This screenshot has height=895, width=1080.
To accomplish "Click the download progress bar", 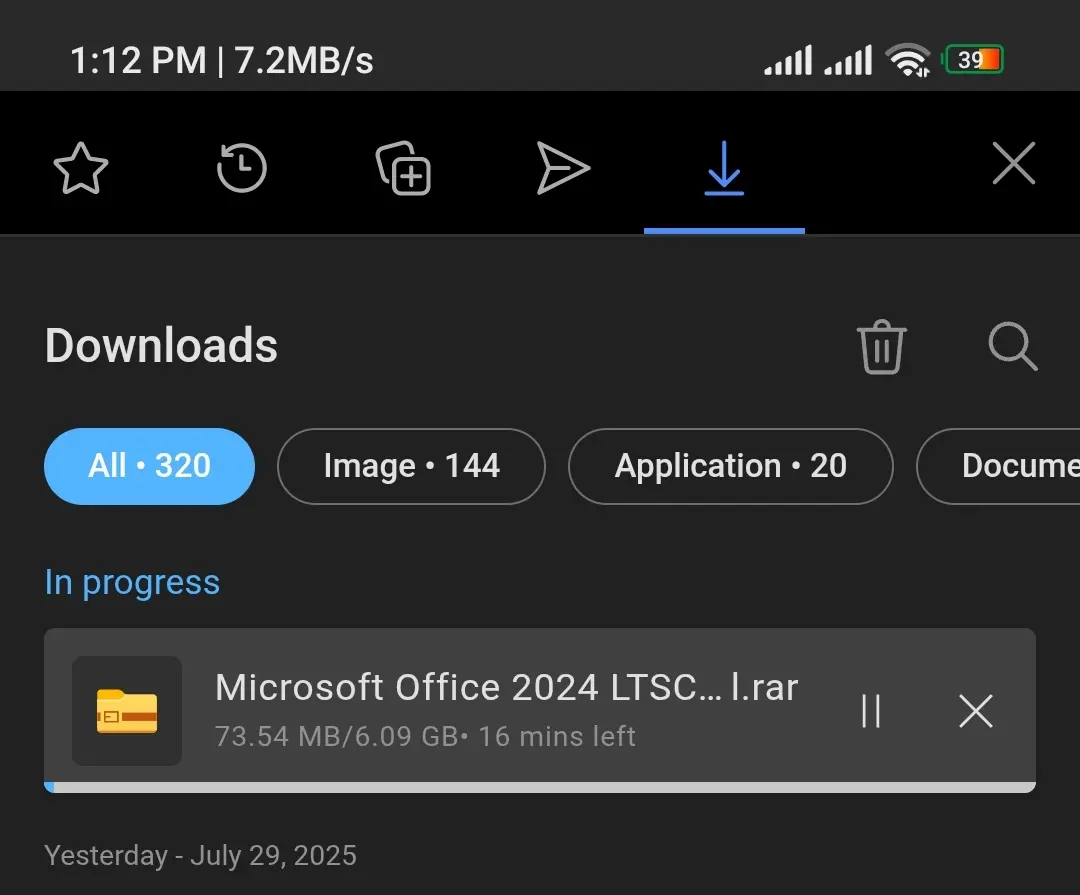I will tap(540, 787).
